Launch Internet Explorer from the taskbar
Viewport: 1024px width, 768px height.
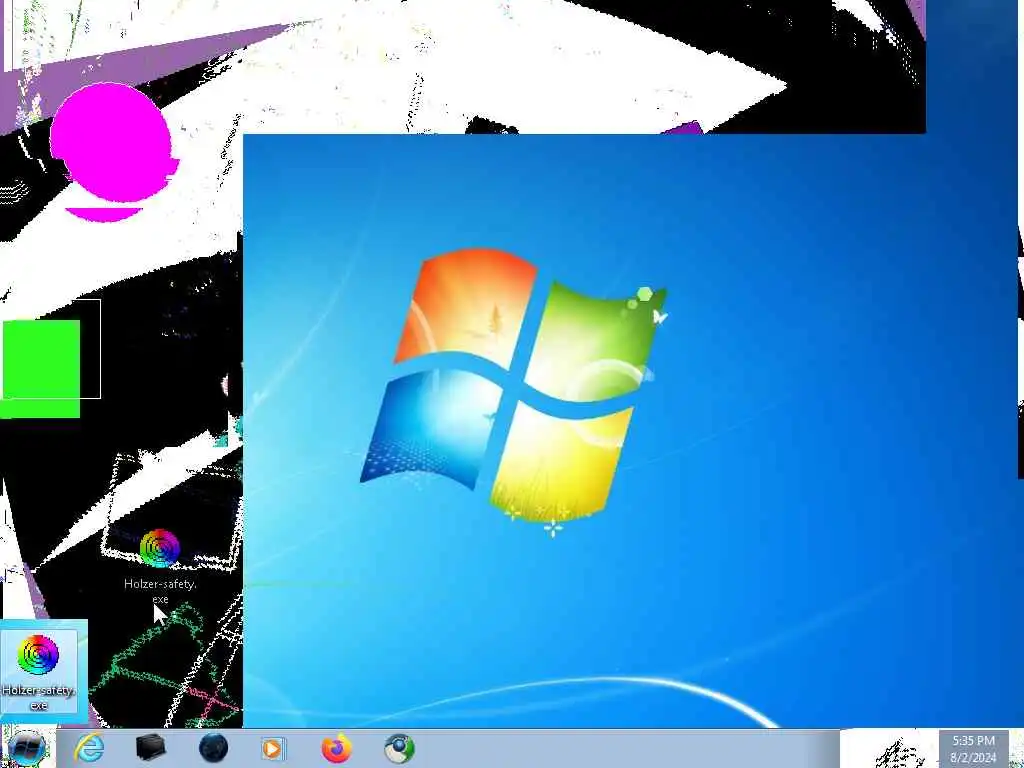click(89, 748)
